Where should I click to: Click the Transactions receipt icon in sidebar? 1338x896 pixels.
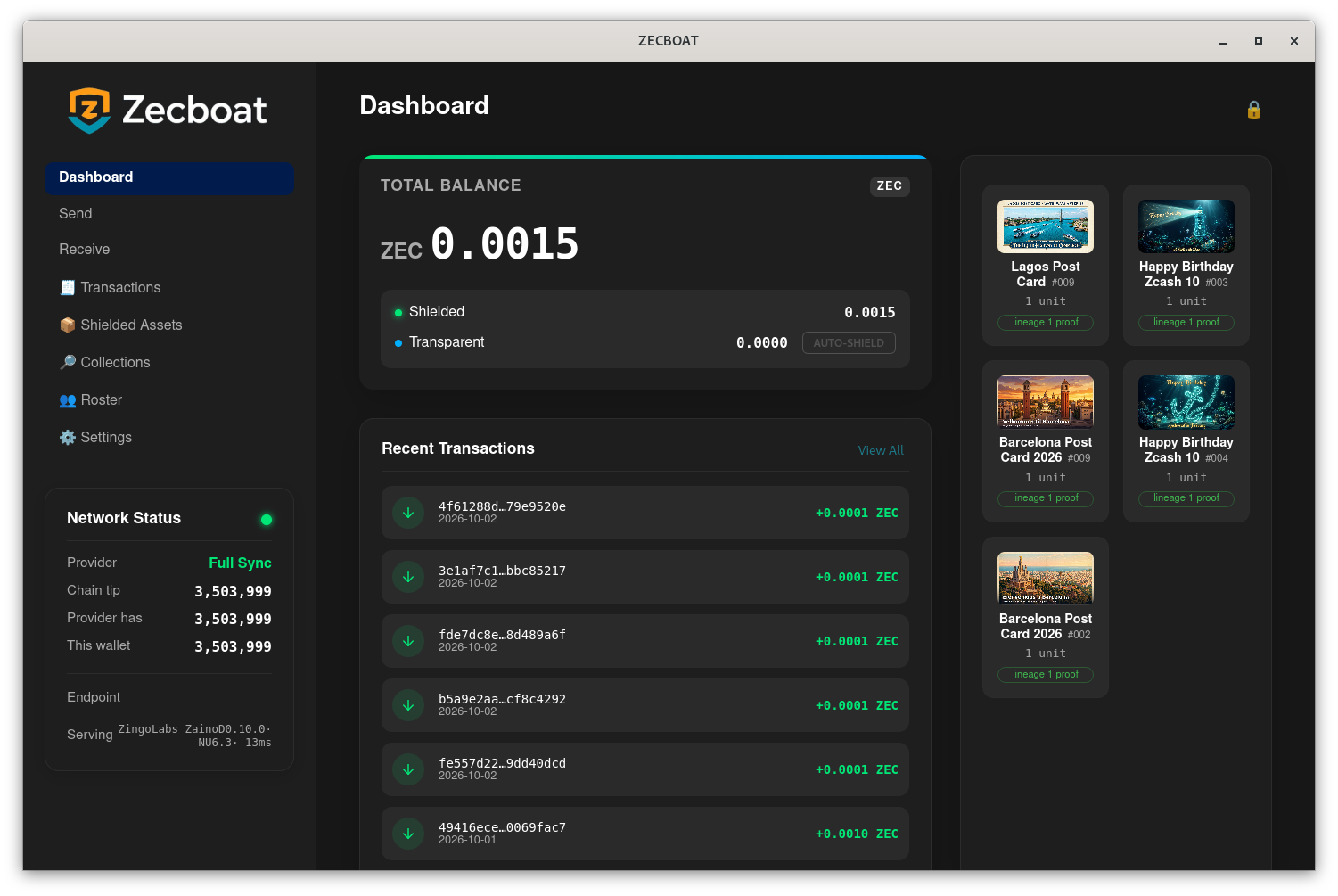[67, 287]
